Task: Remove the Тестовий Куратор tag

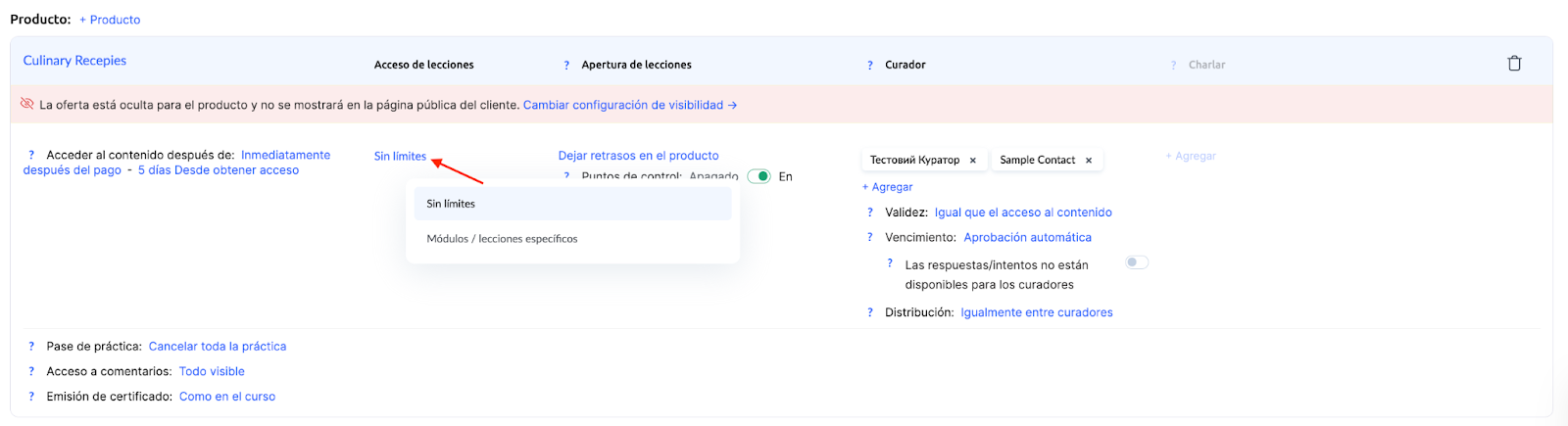Action: click(x=972, y=161)
